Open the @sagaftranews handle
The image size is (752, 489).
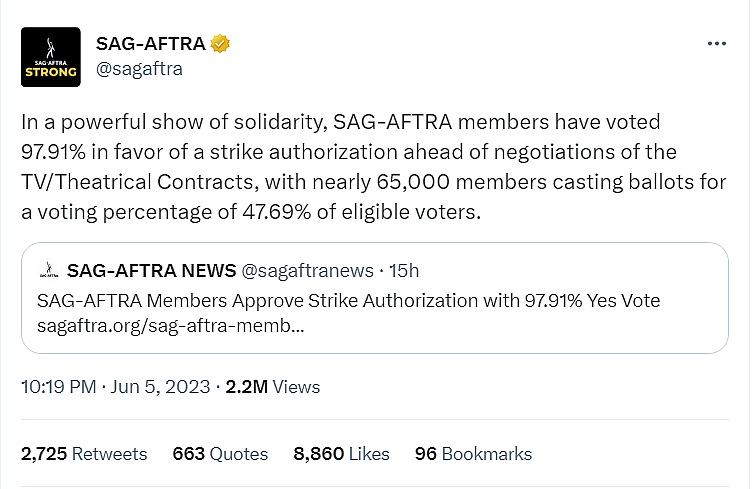307,271
